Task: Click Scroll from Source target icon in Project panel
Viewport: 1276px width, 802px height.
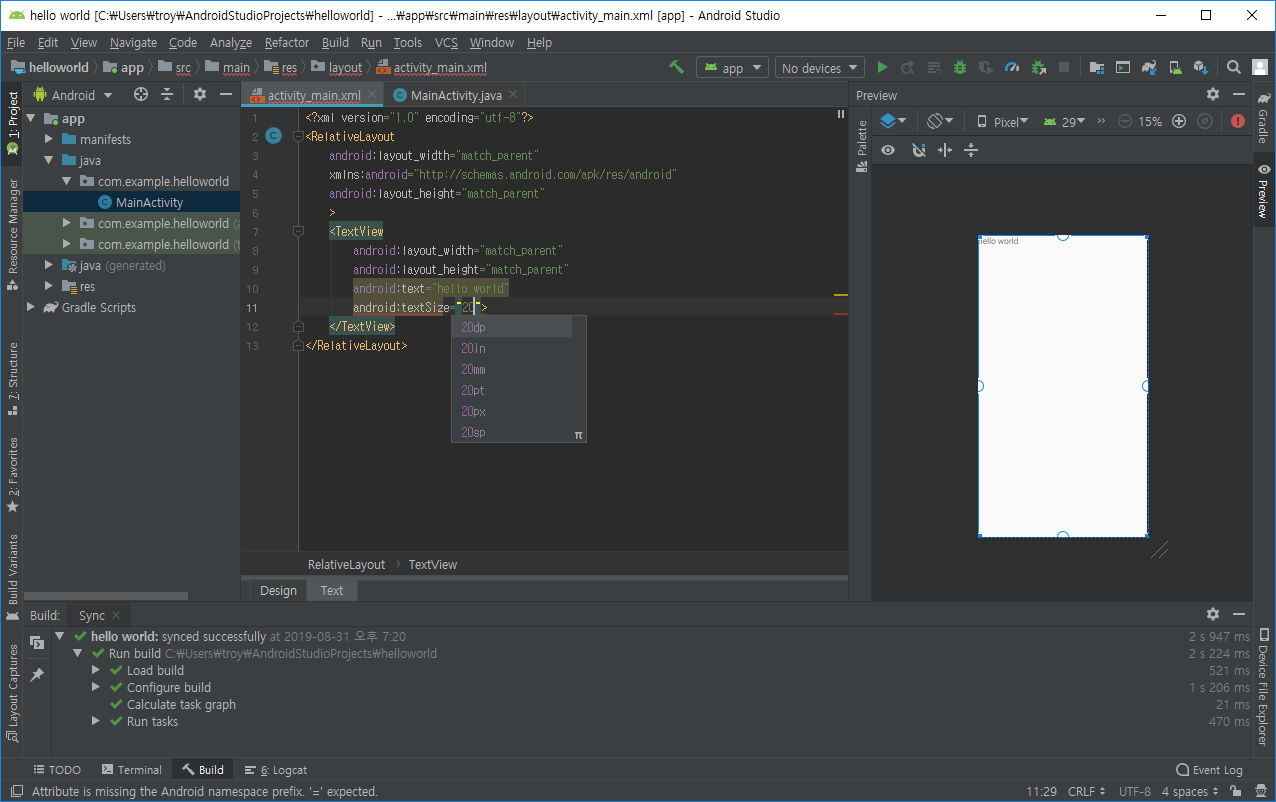Action: [141, 94]
